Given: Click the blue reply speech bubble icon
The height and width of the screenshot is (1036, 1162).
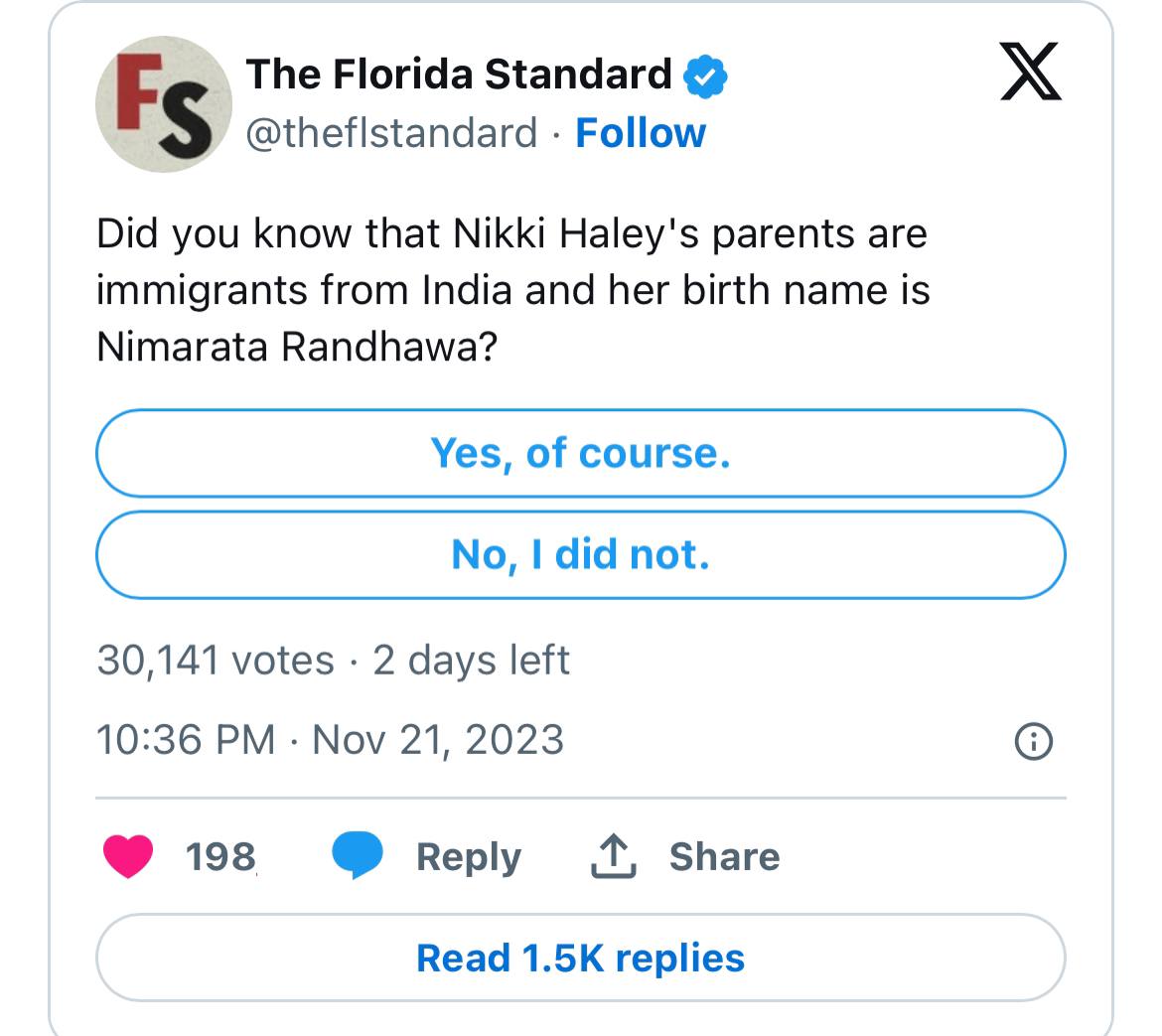Looking at the screenshot, I should (x=357, y=857).
